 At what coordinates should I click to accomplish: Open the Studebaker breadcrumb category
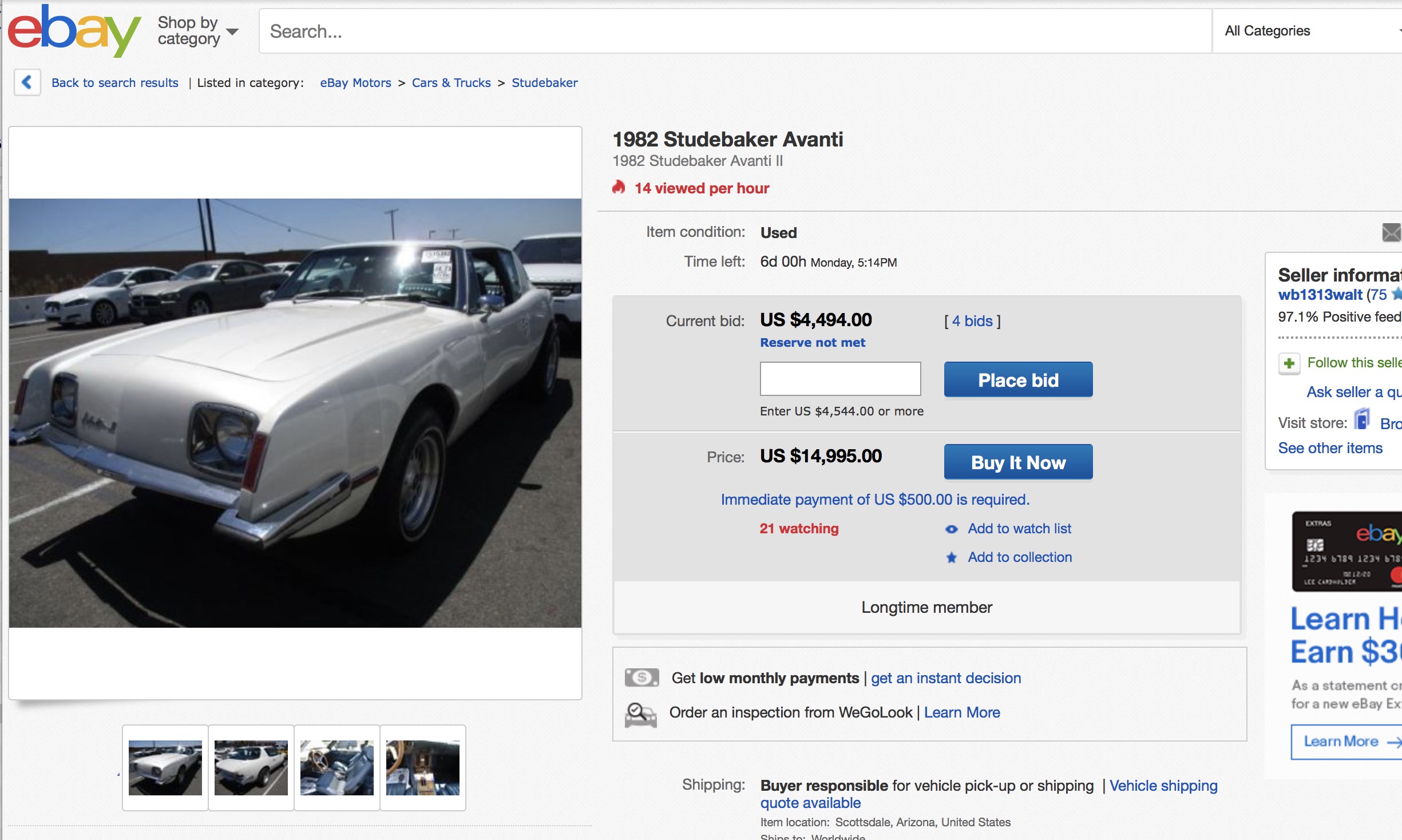[x=544, y=83]
